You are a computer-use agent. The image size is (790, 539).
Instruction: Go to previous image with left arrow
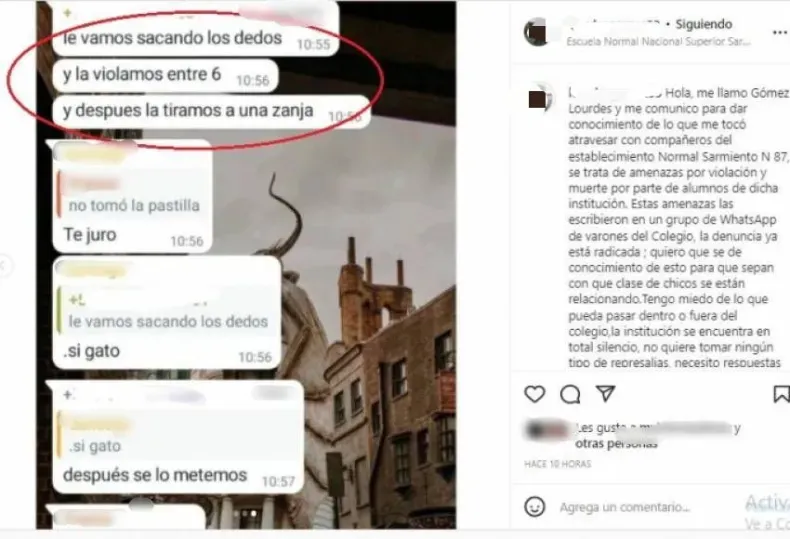[4, 265]
